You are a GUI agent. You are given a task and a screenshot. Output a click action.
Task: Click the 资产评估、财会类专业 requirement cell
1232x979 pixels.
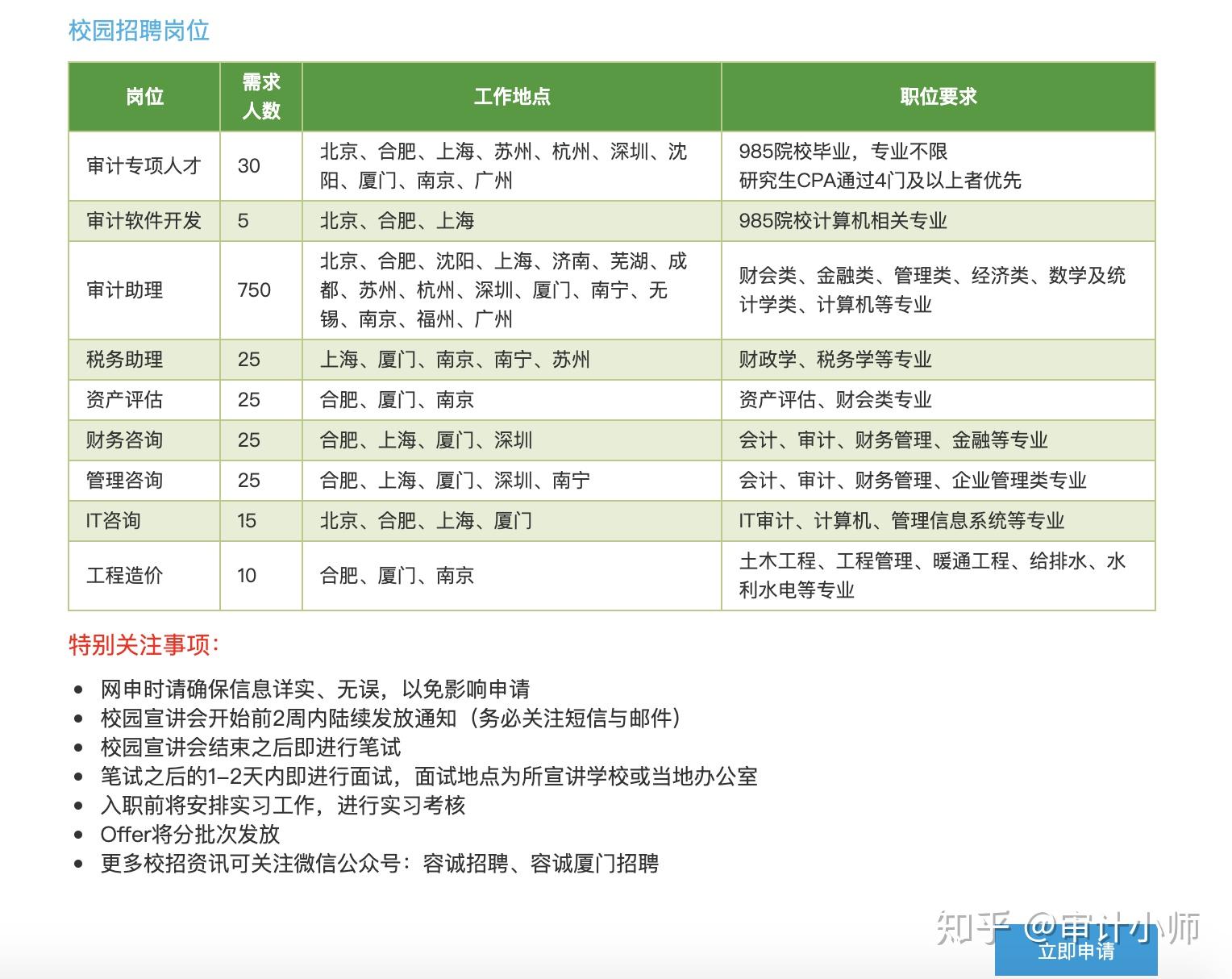(939, 400)
